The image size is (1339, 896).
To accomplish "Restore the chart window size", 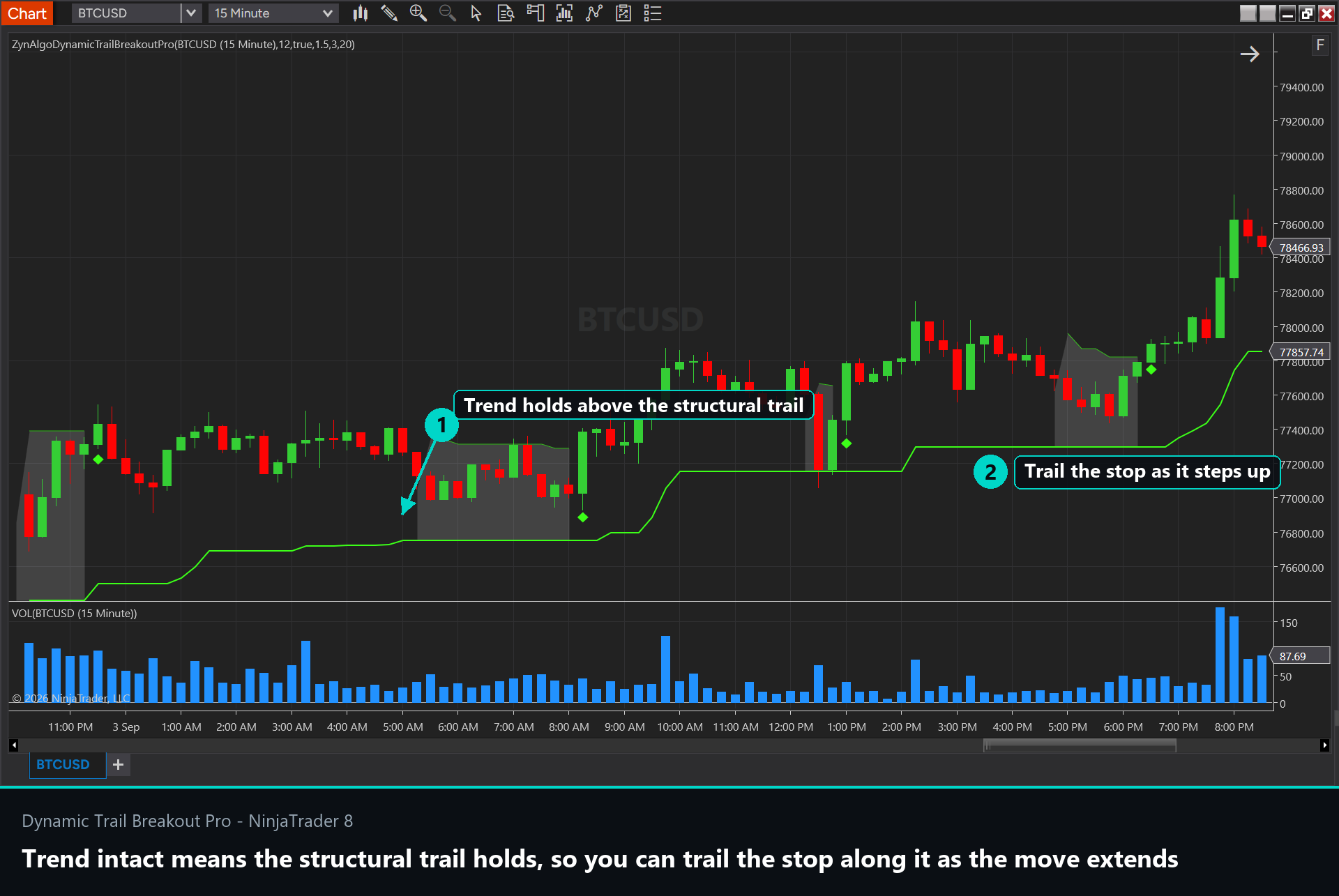I will coord(1306,13).
